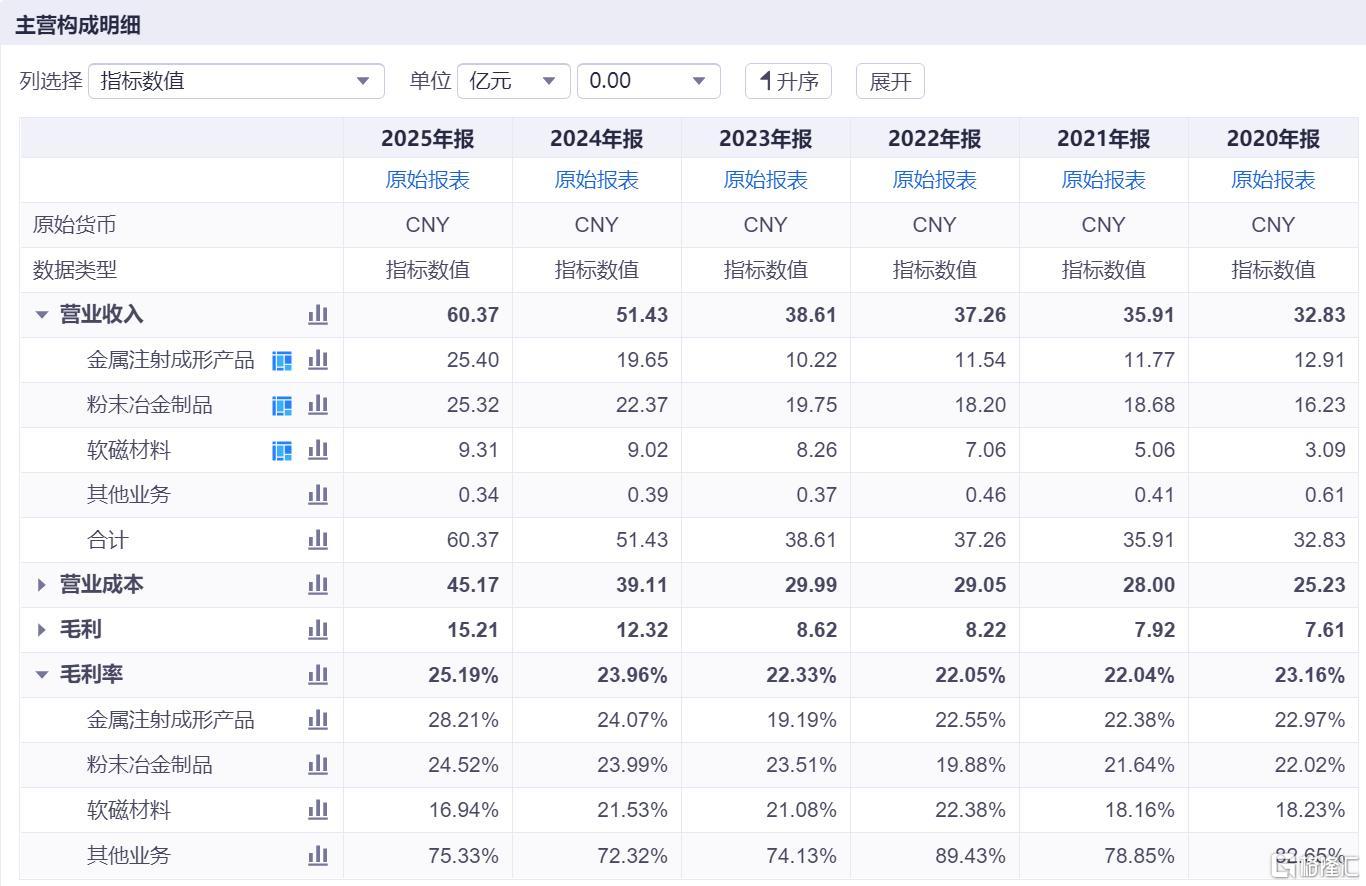Click the 展开 button
The width and height of the screenshot is (1366, 886).
890,81
